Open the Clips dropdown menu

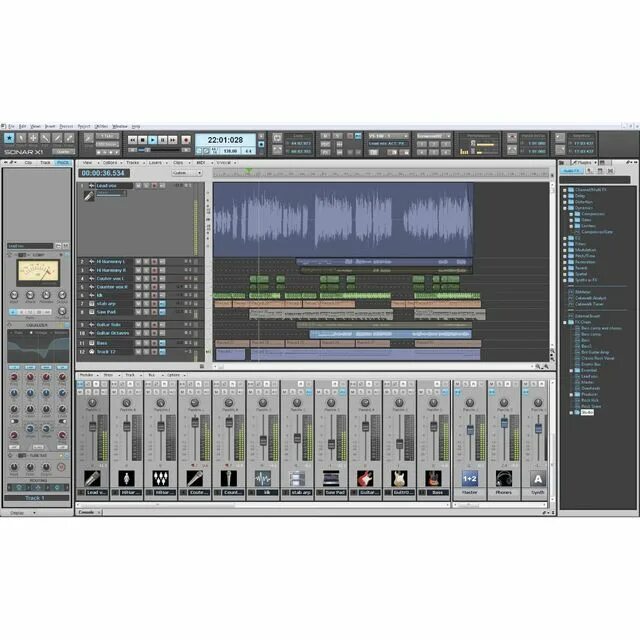(180, 163)
